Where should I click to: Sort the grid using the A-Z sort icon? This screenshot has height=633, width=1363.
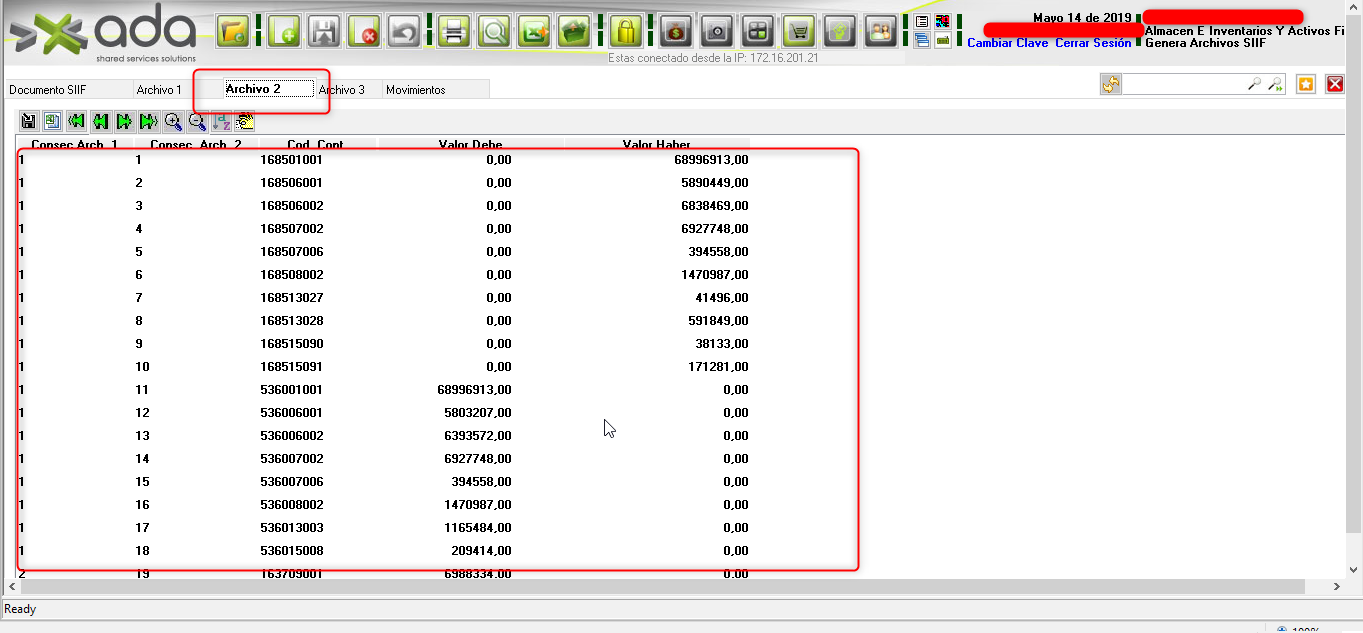coord(221,122)
